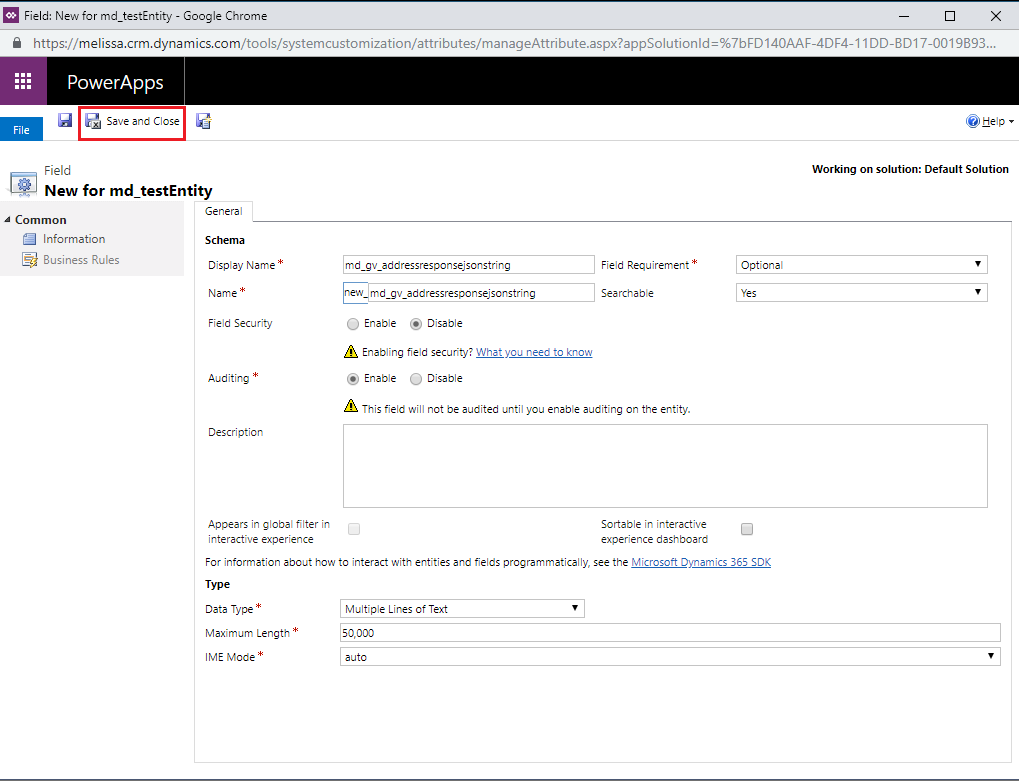Collapse the Common section triangle
1019x781 pixels.
[x=7, y=220]
